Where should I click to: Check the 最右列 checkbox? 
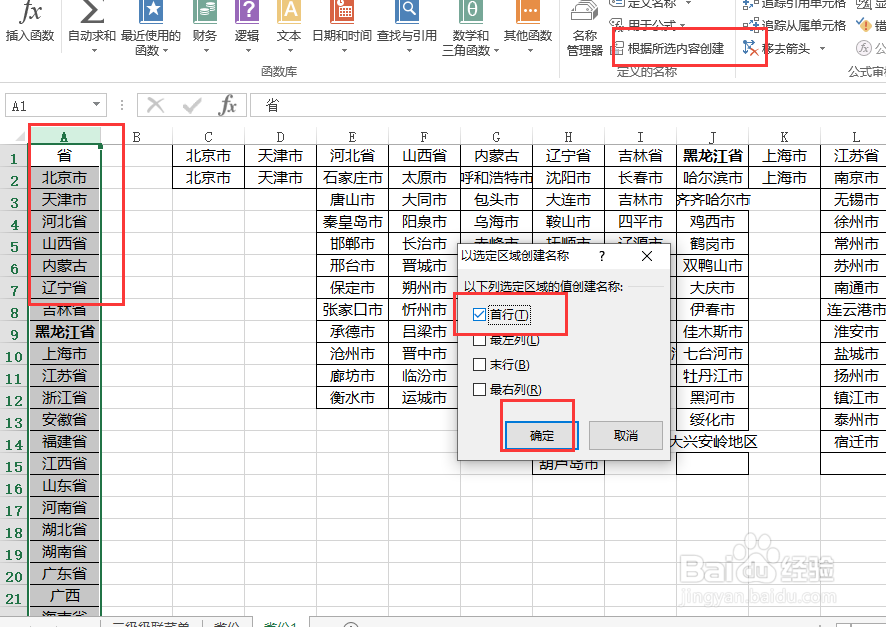[x=478, y=390]
